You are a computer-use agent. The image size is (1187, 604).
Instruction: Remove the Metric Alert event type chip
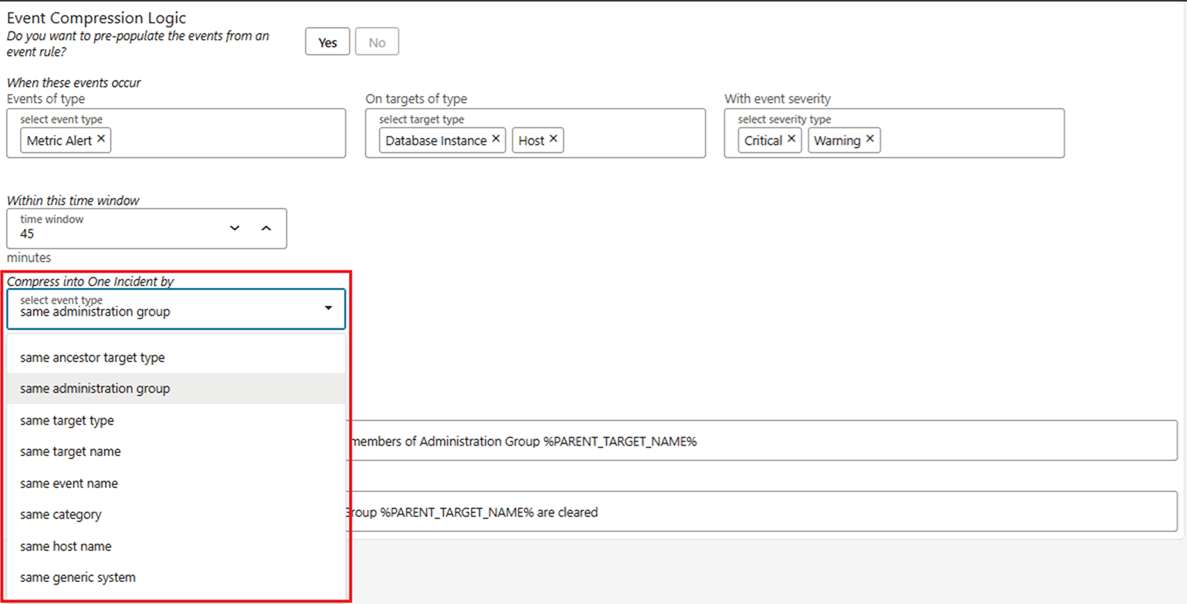point(101,140)
